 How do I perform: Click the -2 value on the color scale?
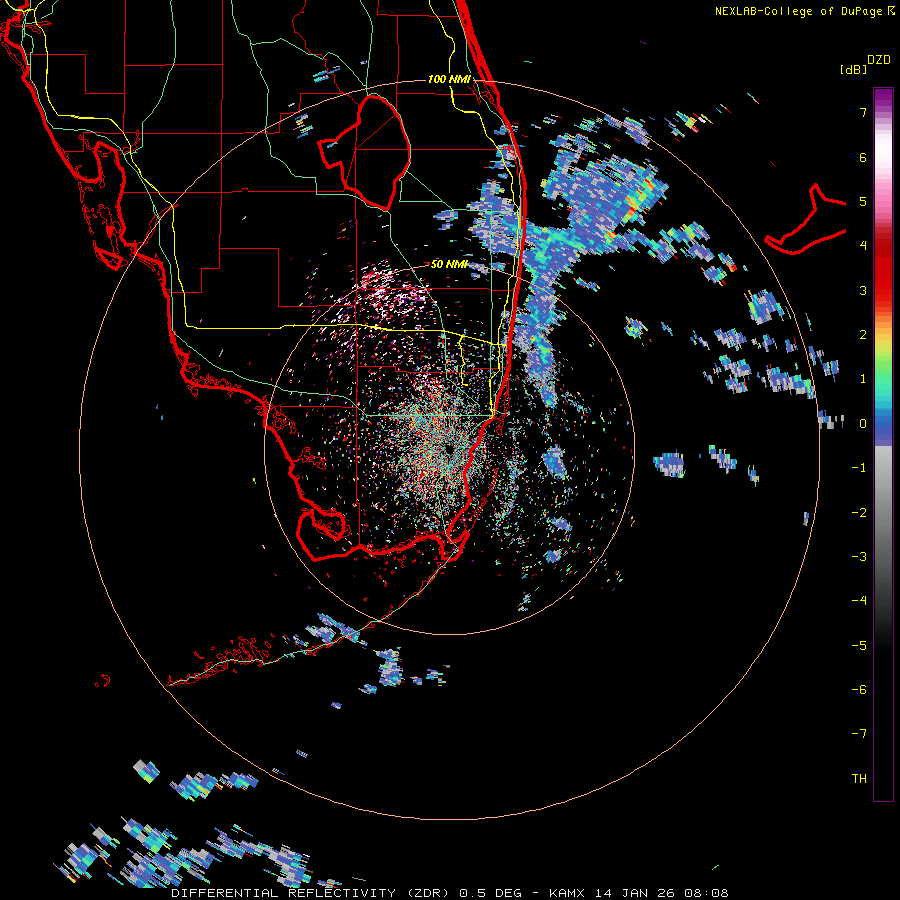point(859,512)
